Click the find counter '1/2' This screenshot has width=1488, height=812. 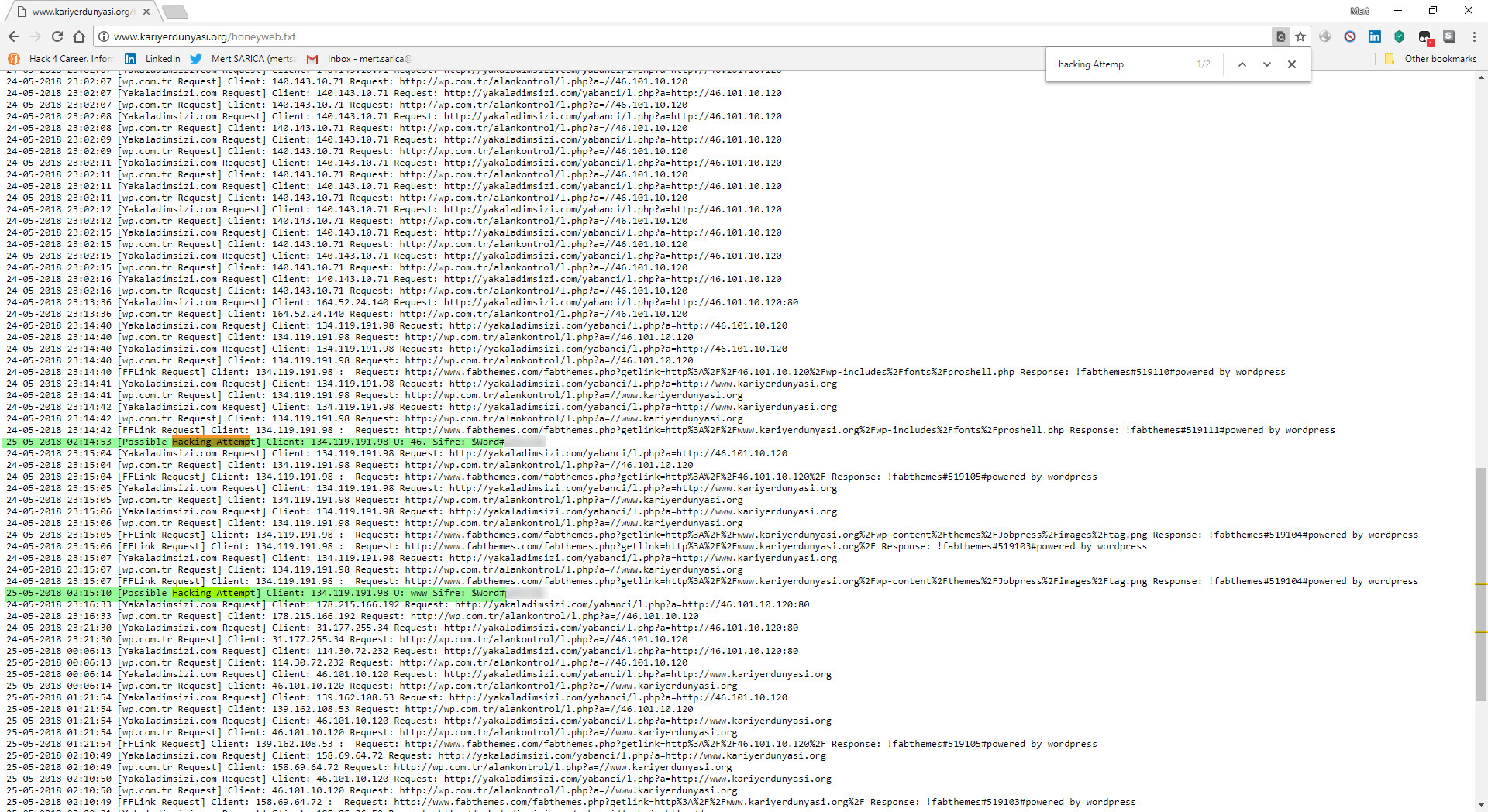coord(1204,64)
